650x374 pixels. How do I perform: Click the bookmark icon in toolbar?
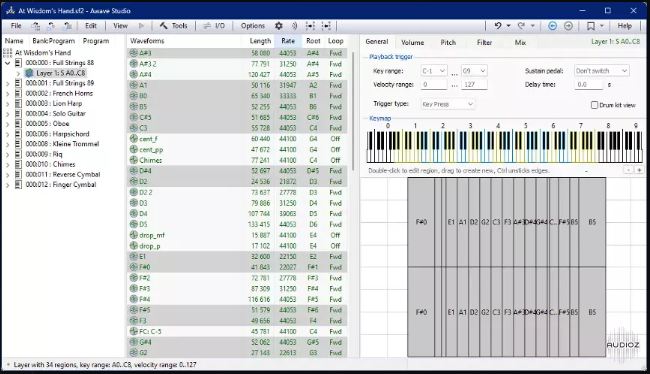pyautogui.click(x=591, y=26)
